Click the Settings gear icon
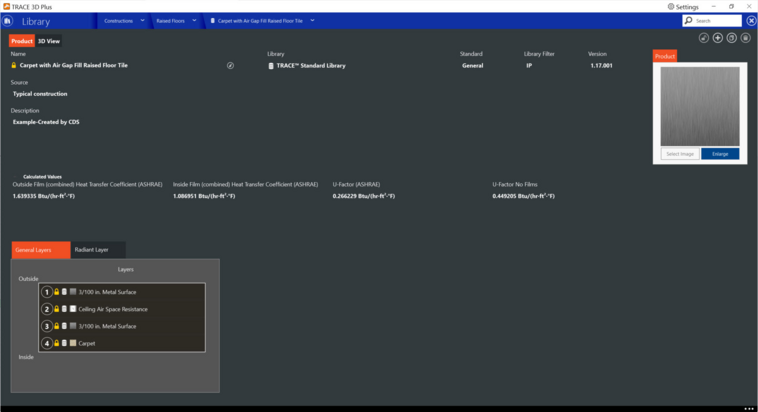The image size is (758, 412). pos(671,7)
